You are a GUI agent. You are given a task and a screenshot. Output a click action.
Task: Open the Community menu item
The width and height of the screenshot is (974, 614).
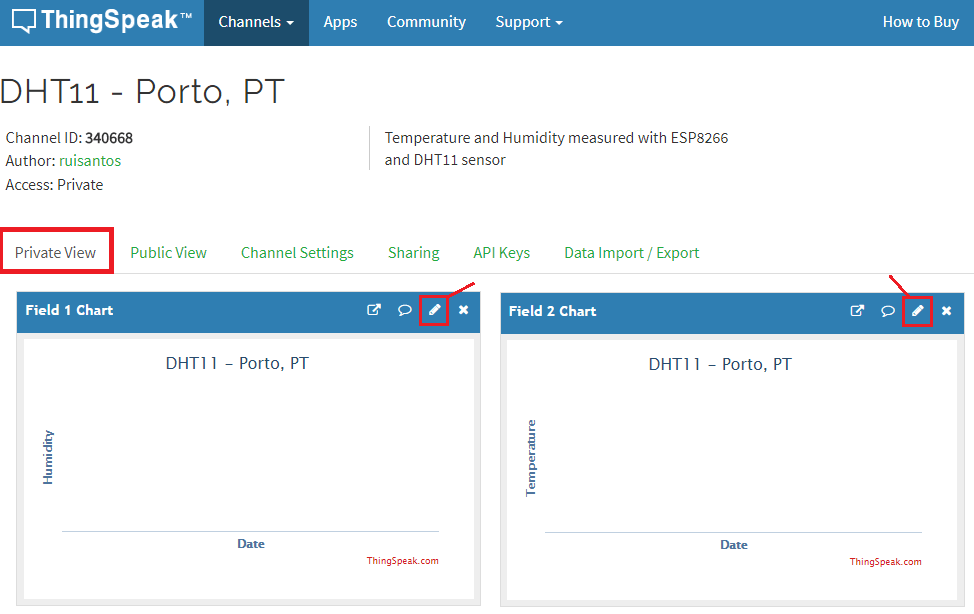coord(426,22)
